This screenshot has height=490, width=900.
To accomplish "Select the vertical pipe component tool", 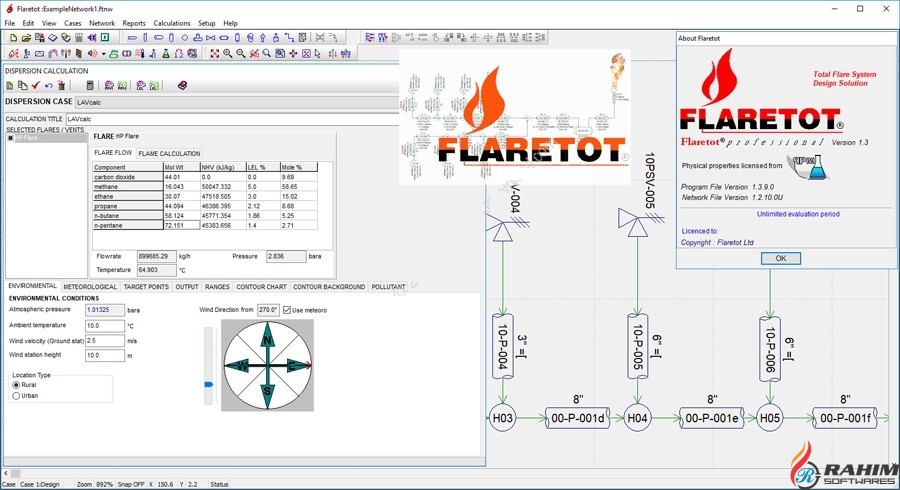I will point(145,37).
